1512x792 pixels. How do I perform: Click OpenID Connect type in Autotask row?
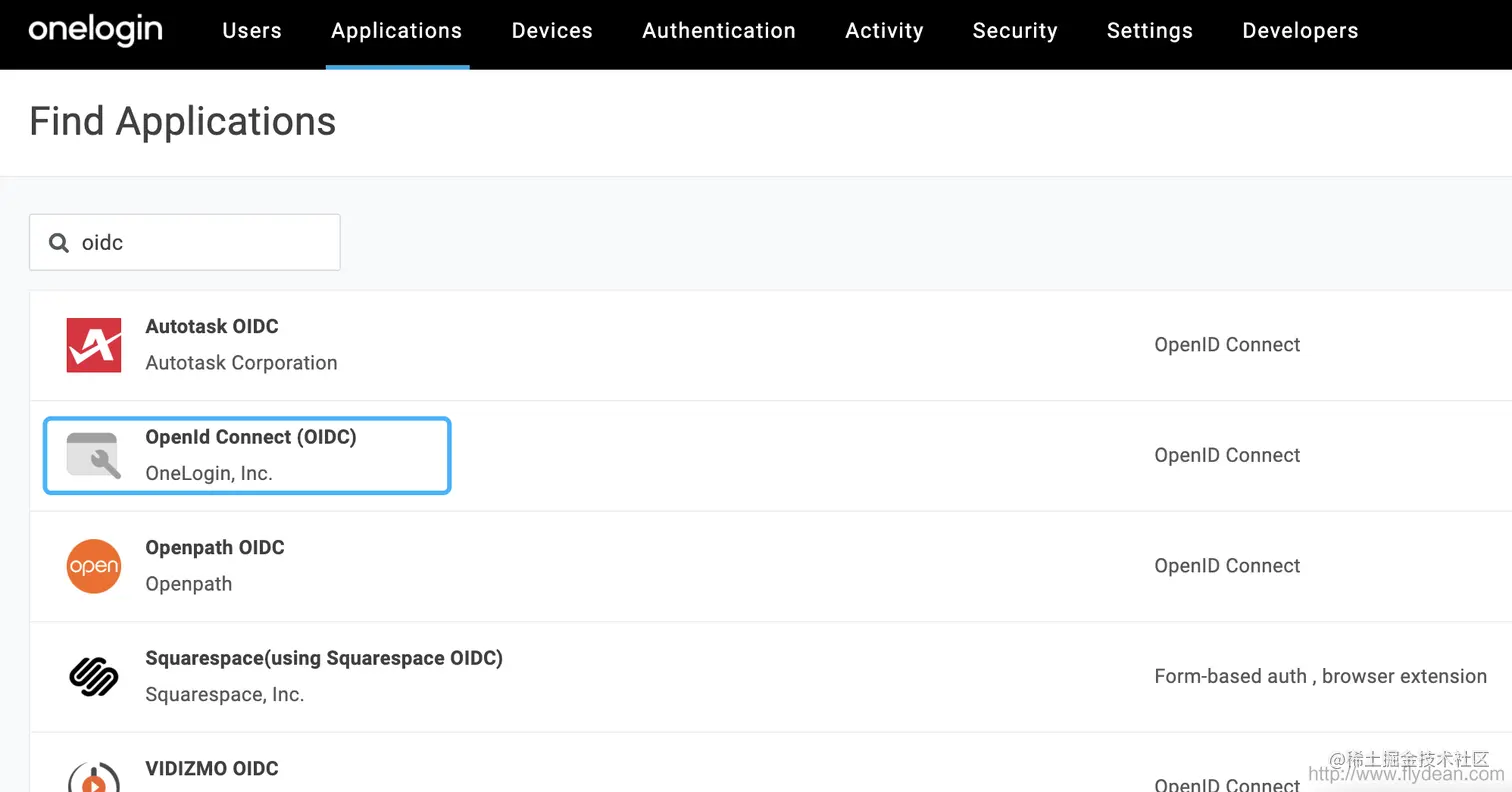(1227, 345)
